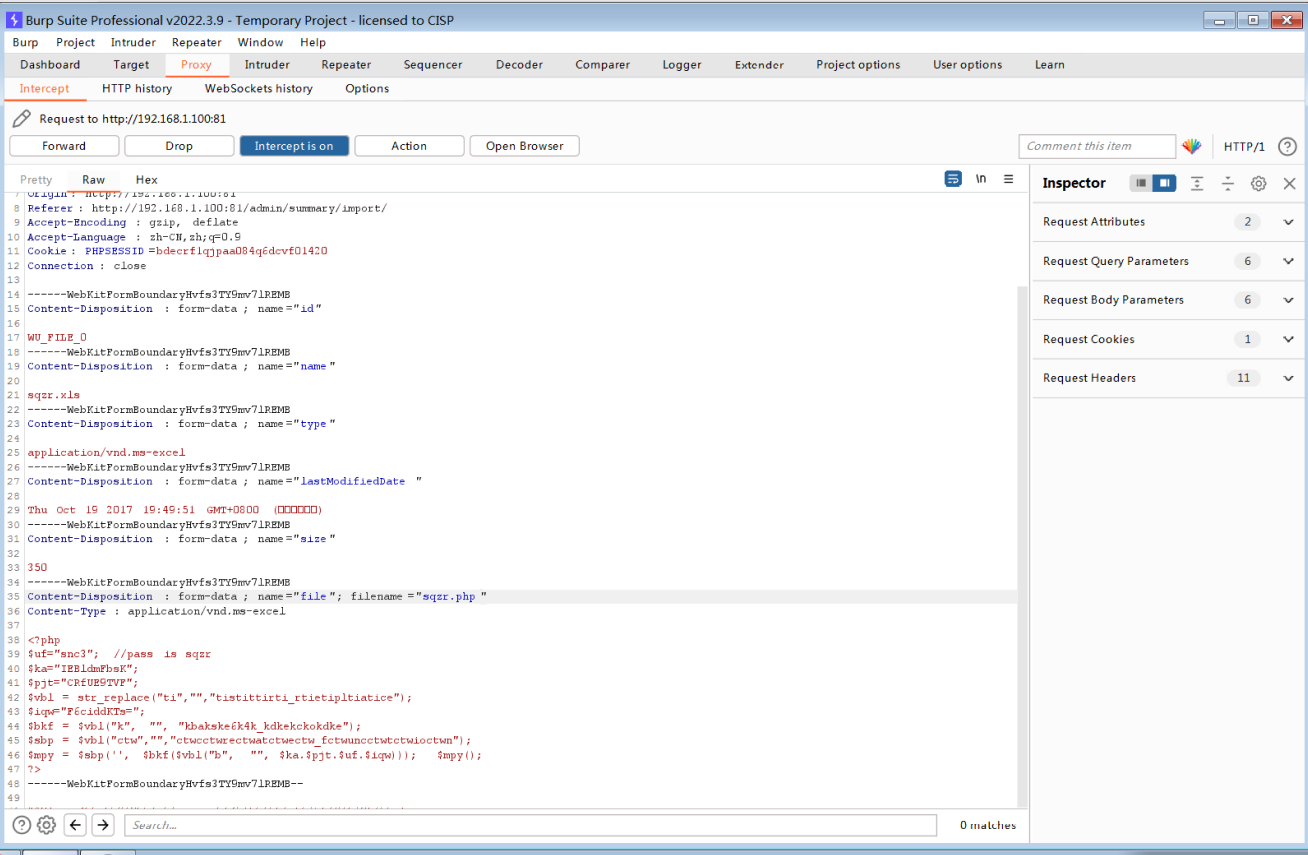Collapse all Inspector sections

coord(1228,183)
